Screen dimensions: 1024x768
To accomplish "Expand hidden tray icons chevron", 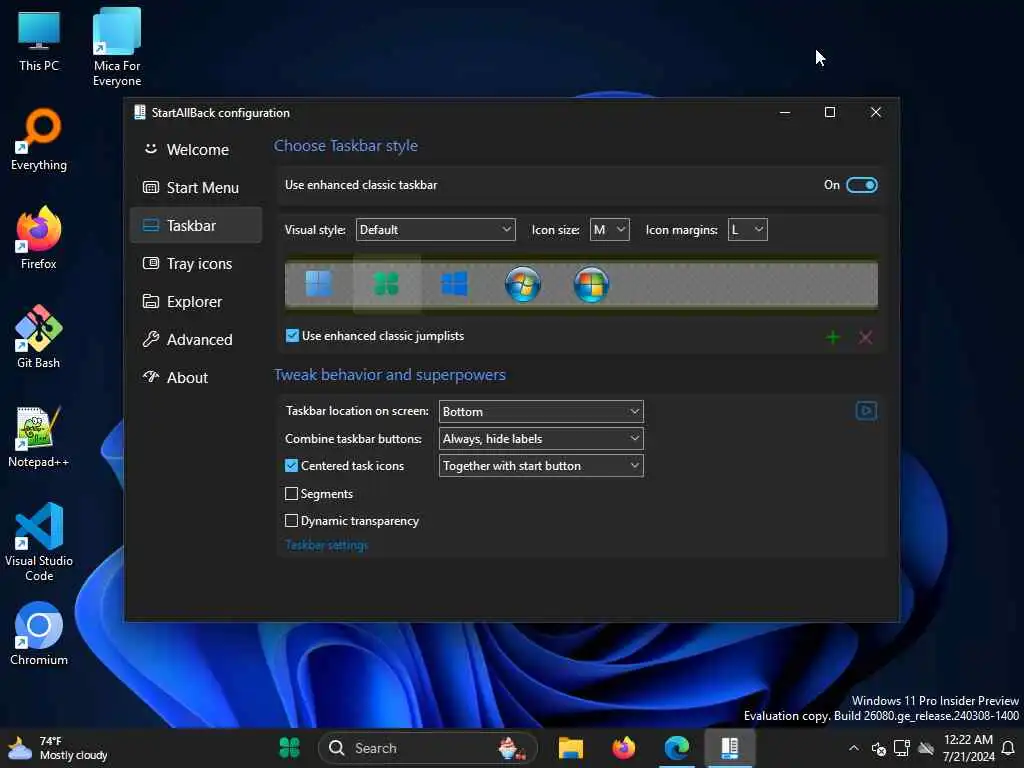I will 854,748.
